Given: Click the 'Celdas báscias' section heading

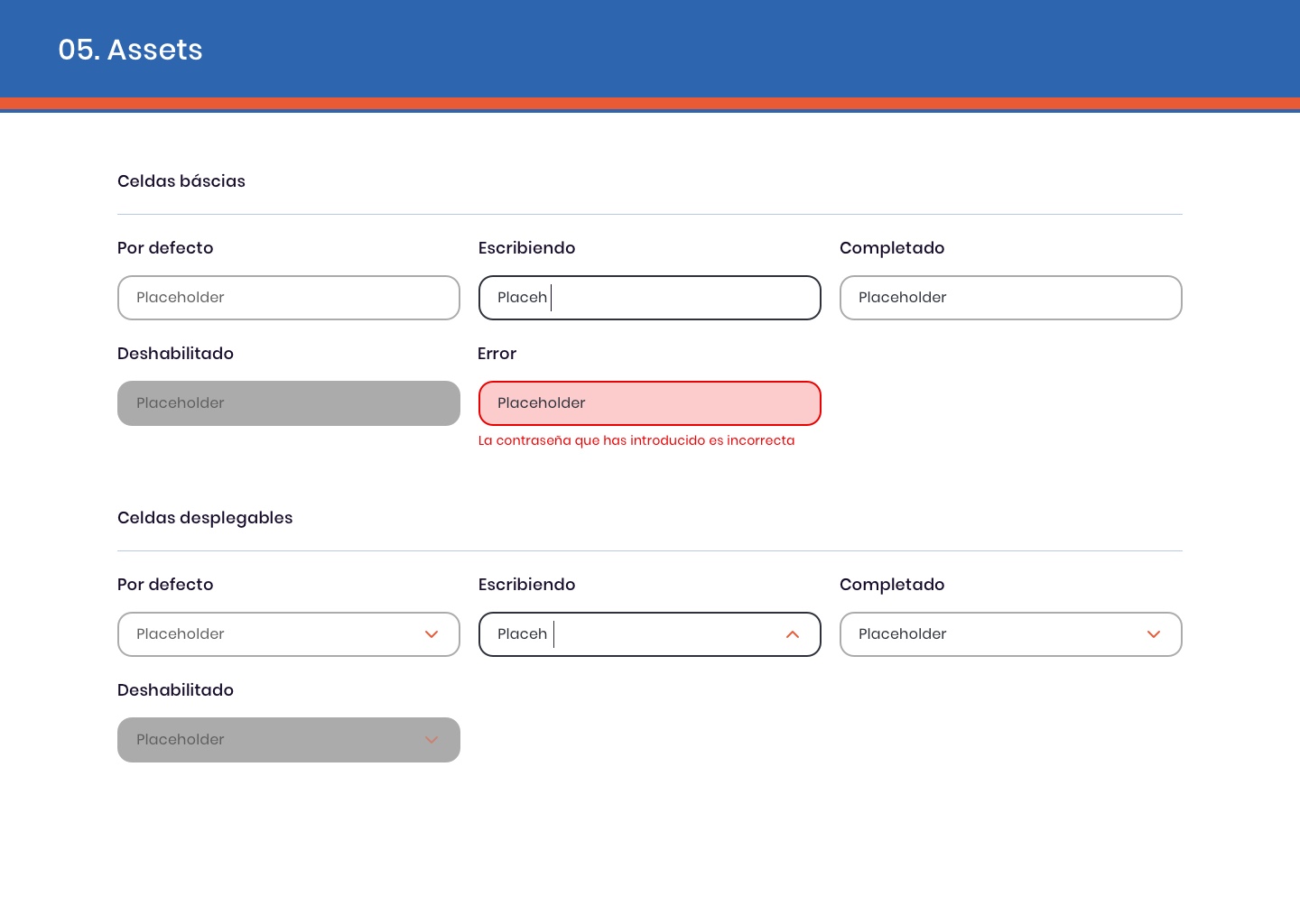Looking at the screenshot, I should (181, 181).
